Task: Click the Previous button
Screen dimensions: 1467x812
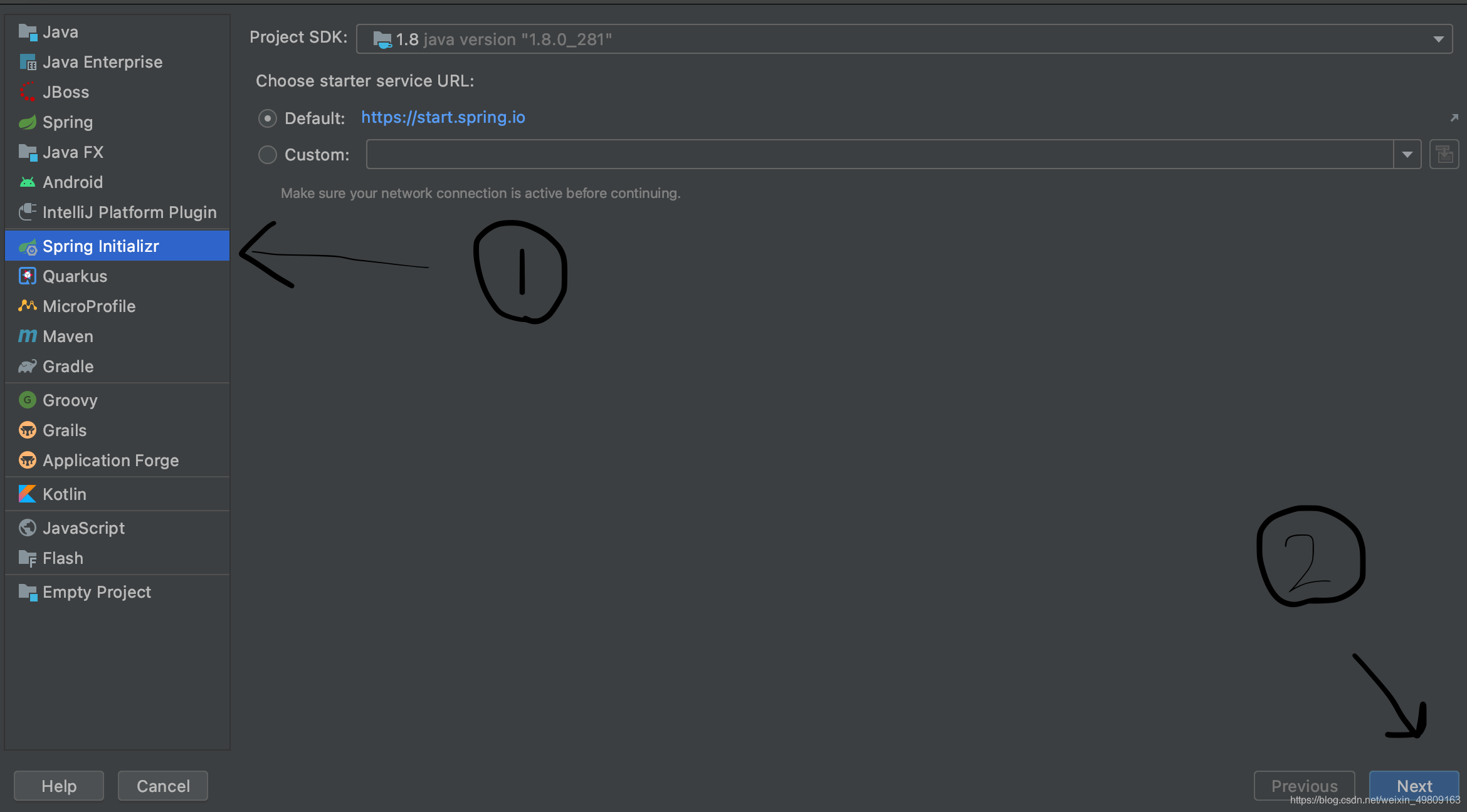Action: [x=1305, y=786]
